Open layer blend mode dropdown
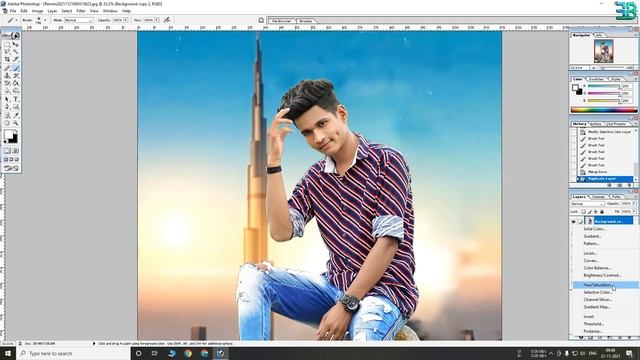Image resolution: width=640 pixels, height=360 pixels. pyautogui.click(x=587, y=204)
